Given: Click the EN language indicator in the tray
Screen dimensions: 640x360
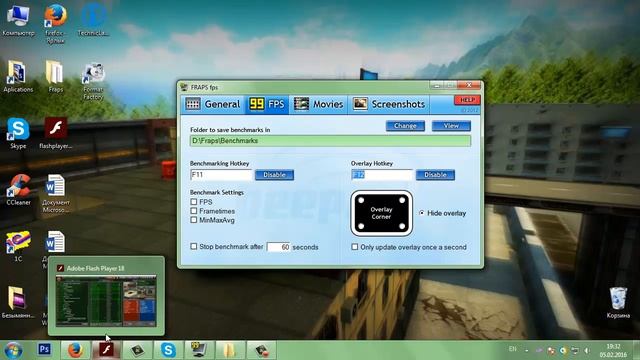Looking at the screenshot, I should (513, 349).
